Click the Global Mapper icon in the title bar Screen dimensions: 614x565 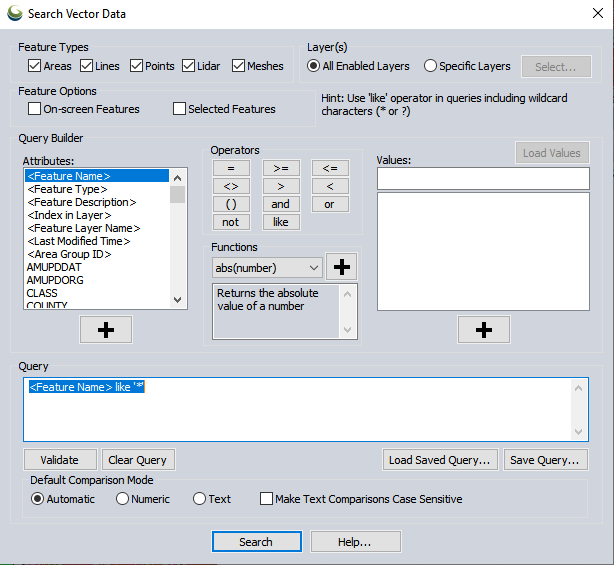(x=13, y=14)
